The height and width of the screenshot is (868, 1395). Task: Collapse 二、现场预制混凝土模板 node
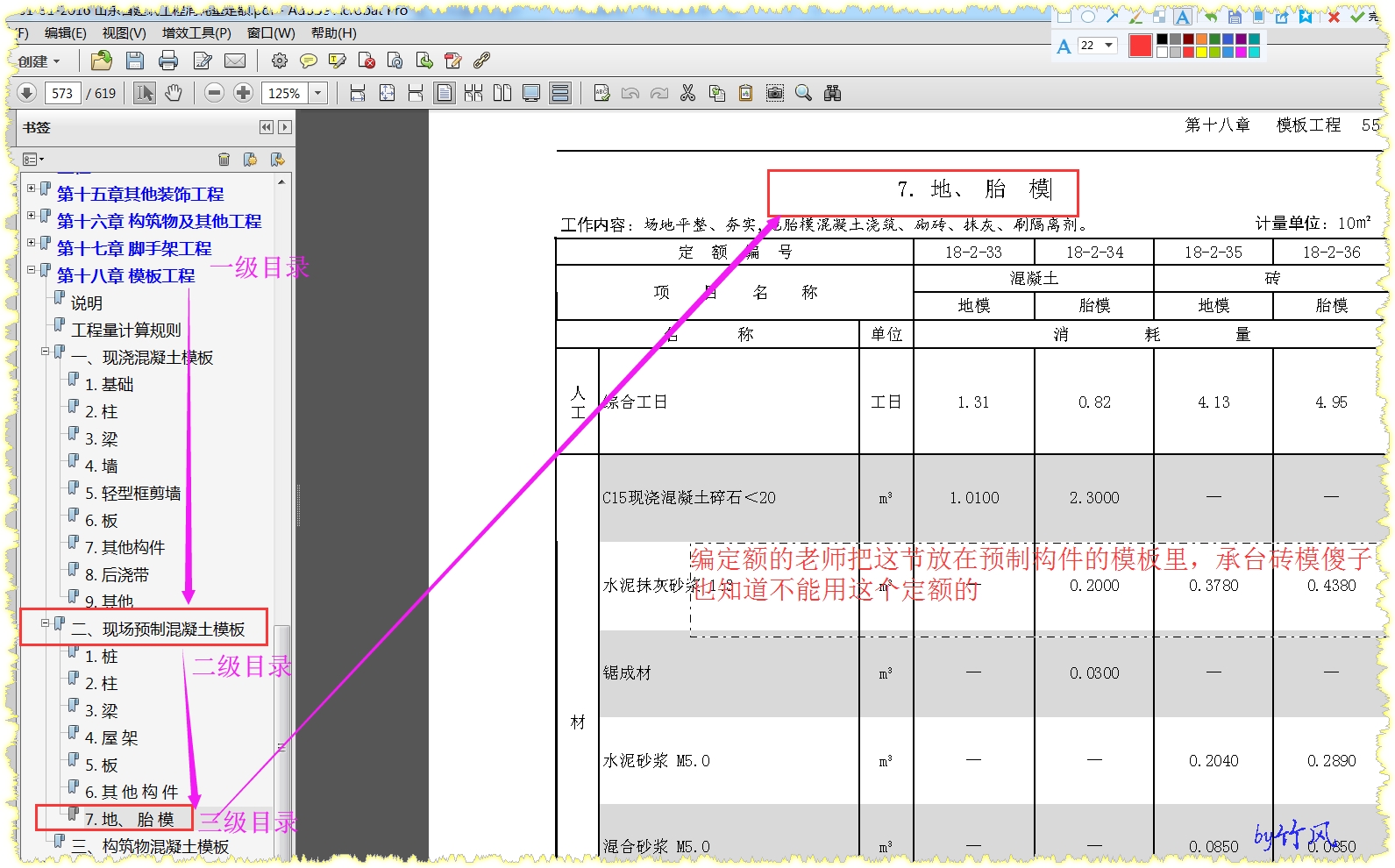(46, 623)
